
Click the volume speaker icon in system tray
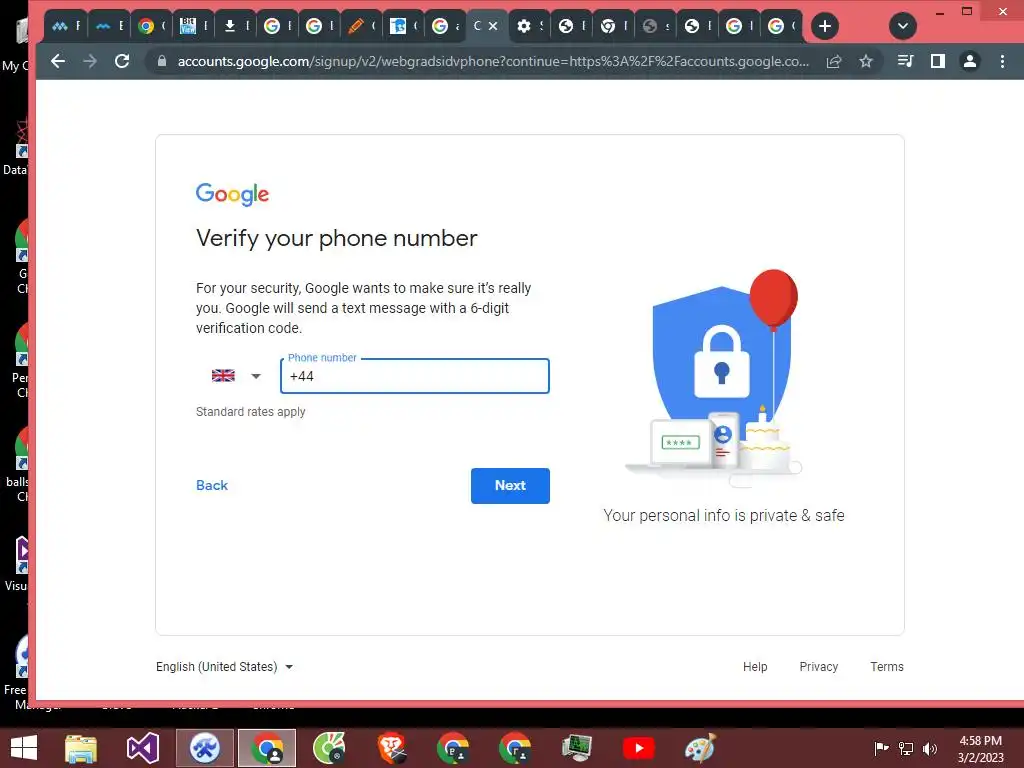pyautogui.click(x=929, y=748)
